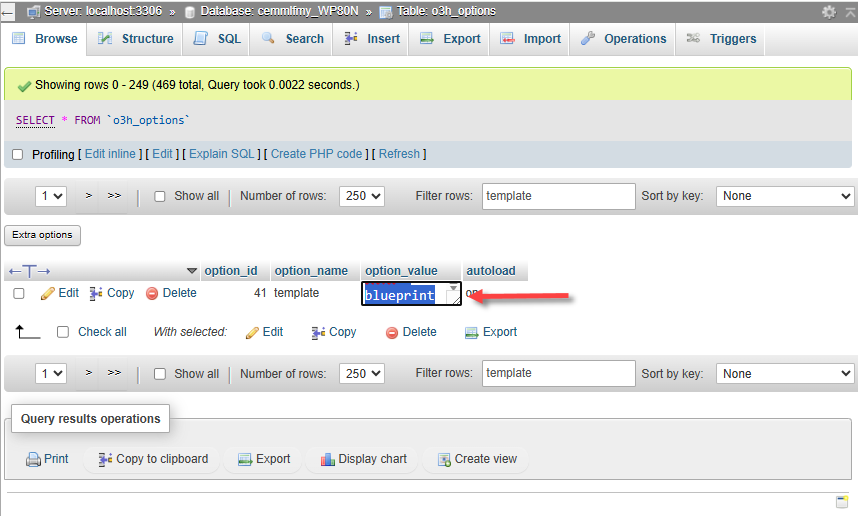Click the Edit link between square brackets

tap(162, 154)
